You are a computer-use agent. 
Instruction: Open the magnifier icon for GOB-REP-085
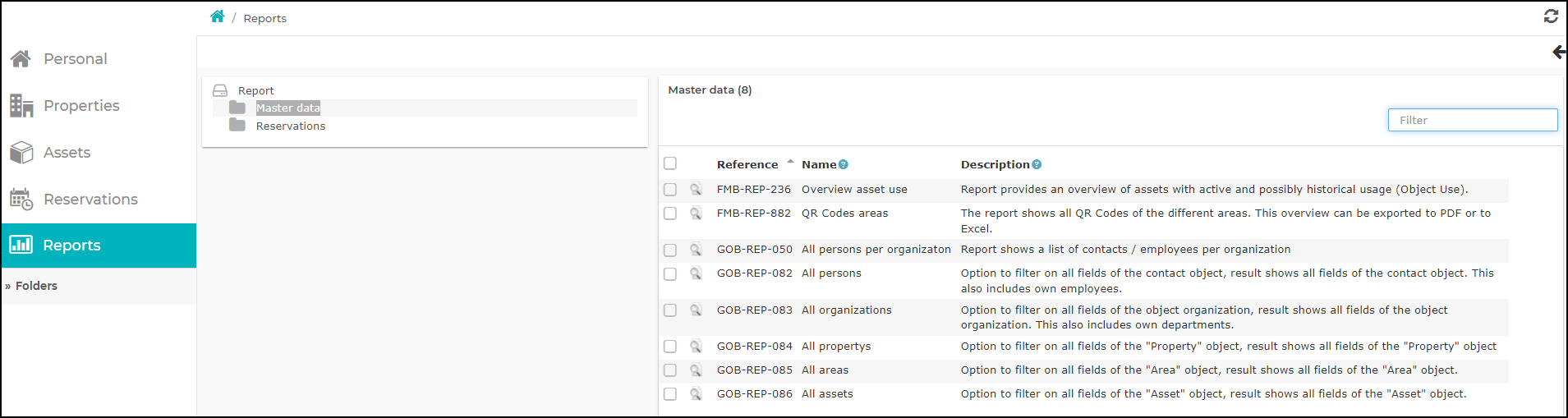696,370
